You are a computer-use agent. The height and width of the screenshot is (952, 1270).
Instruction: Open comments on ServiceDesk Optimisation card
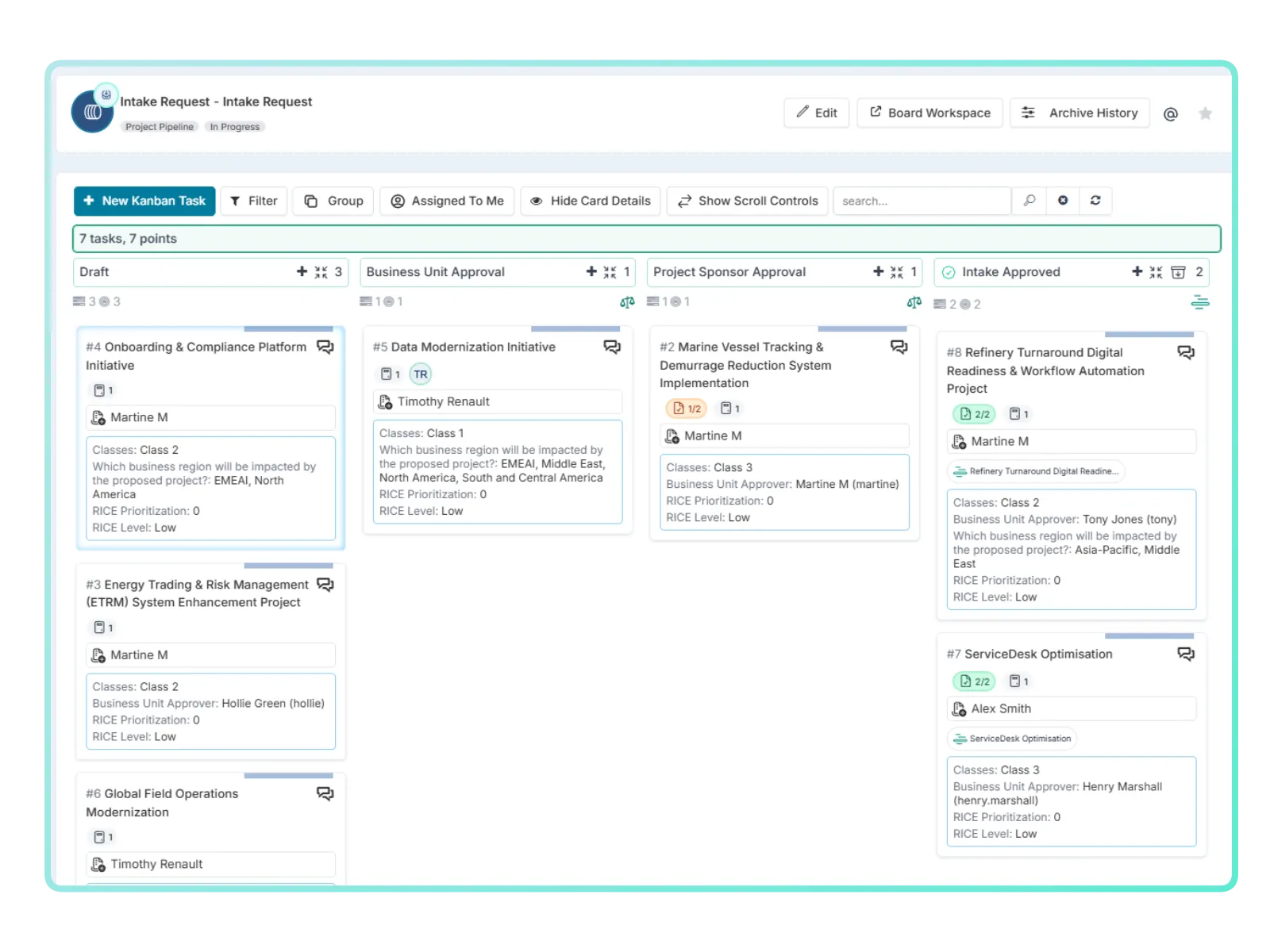[1186, 654]
